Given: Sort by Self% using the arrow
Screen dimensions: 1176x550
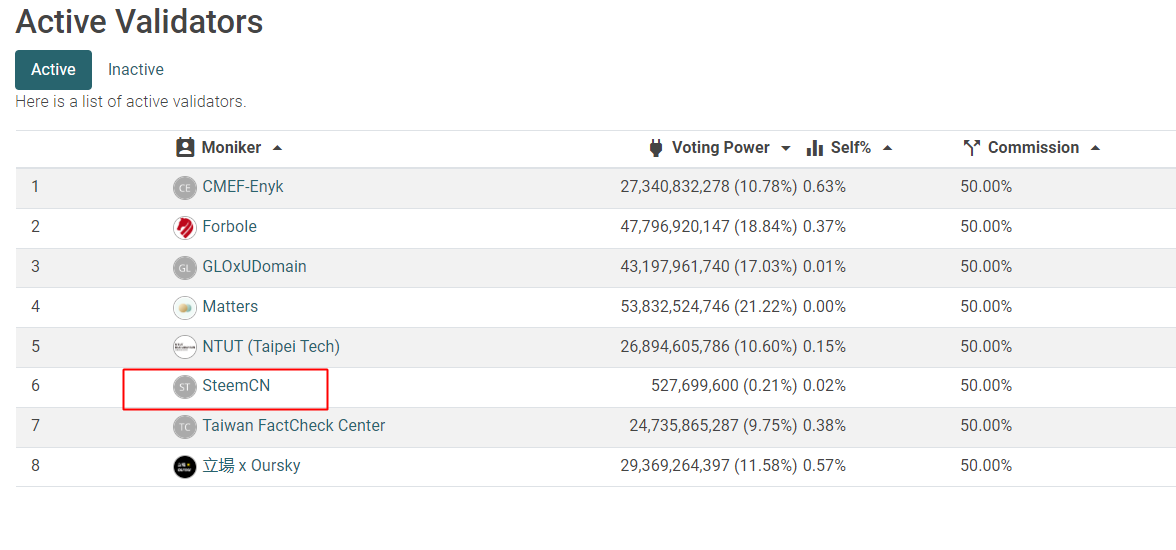Looking at the screenshot, I should 887,149.
